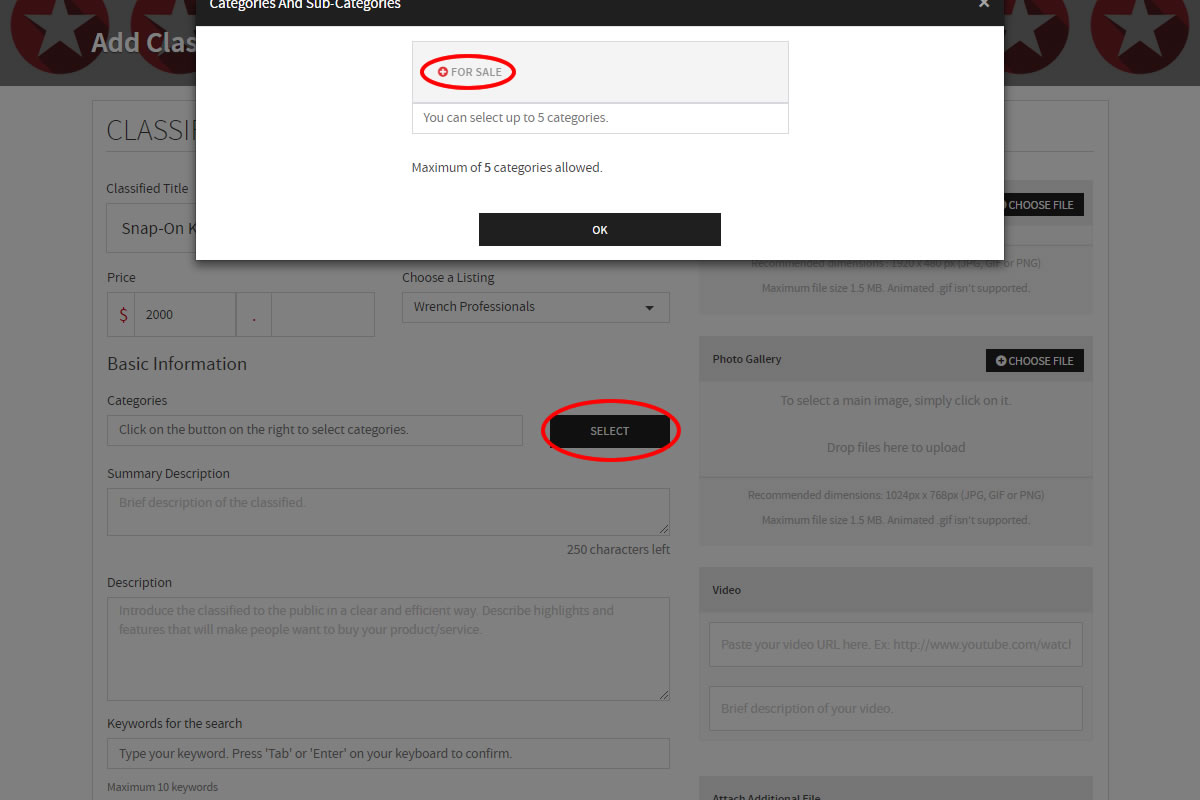1200x800 pixels.
Task: Click the video URL input field
Action: click(x=896, y=645)
